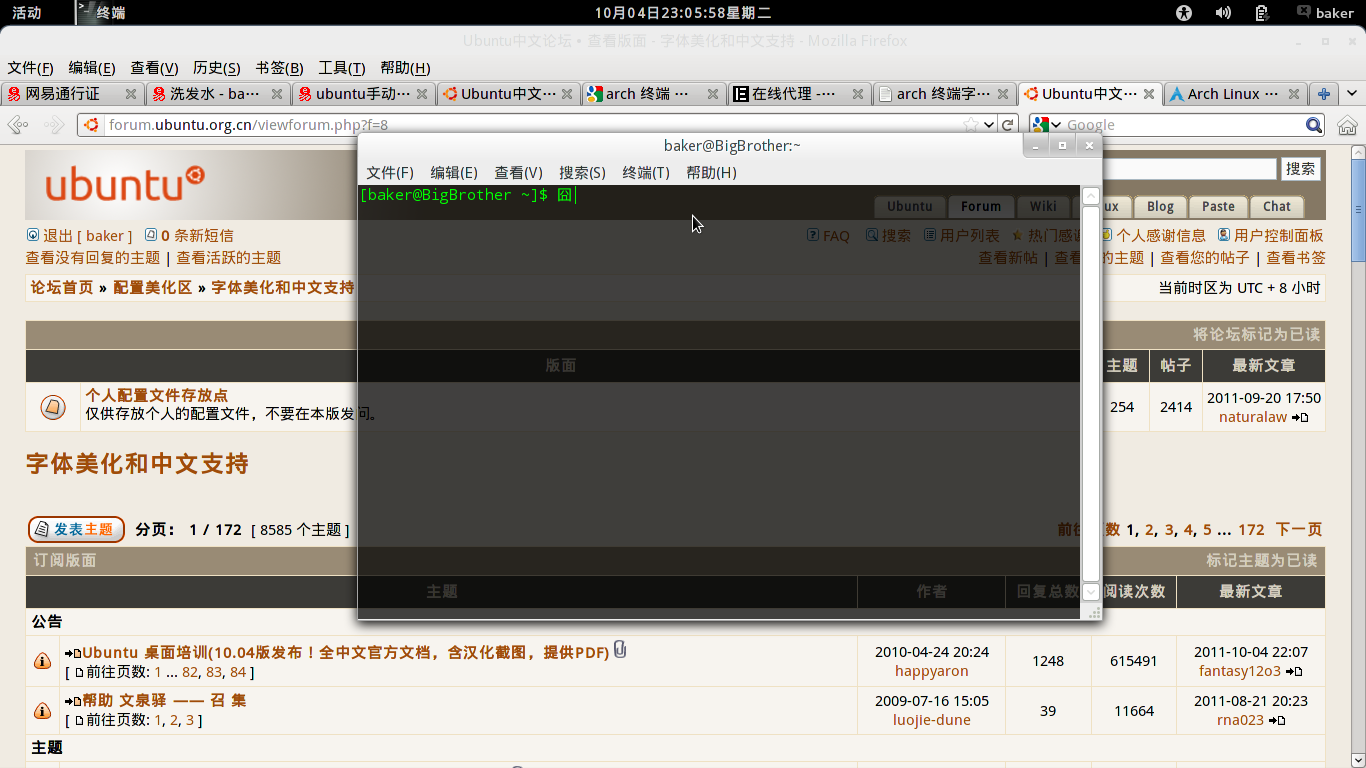The width and height of the screenshot is (1366, 768).
Task: Open the battery status indicator
Action: pos(1262,13)
